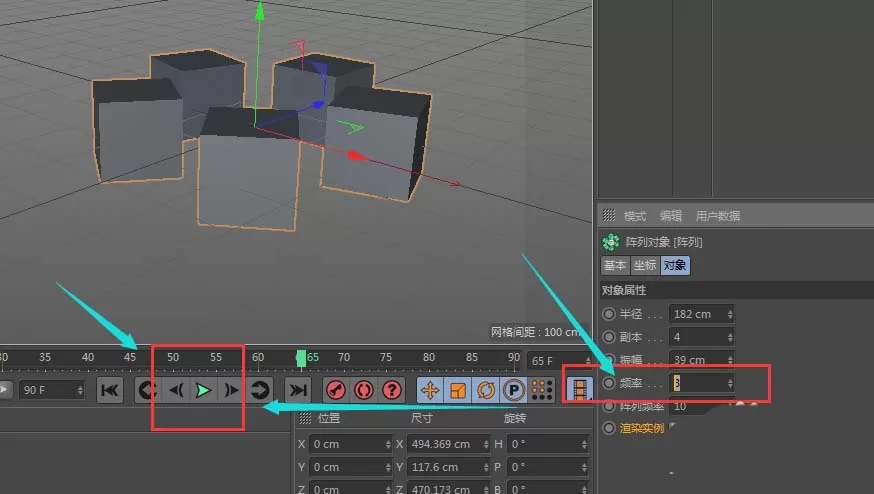Toggle keyframe dot for 渲染实例

[609, 428]
